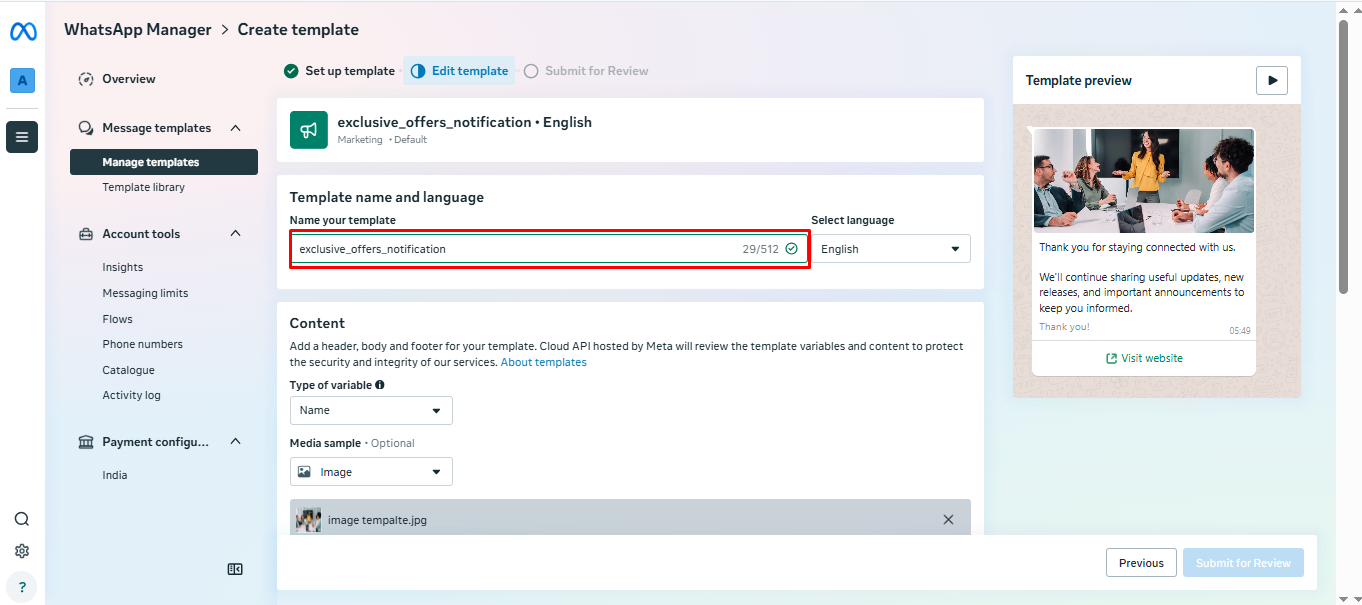Screen dimensions: 1362x605
Task: Click the Meta logo icon
Action: (23, 32)
